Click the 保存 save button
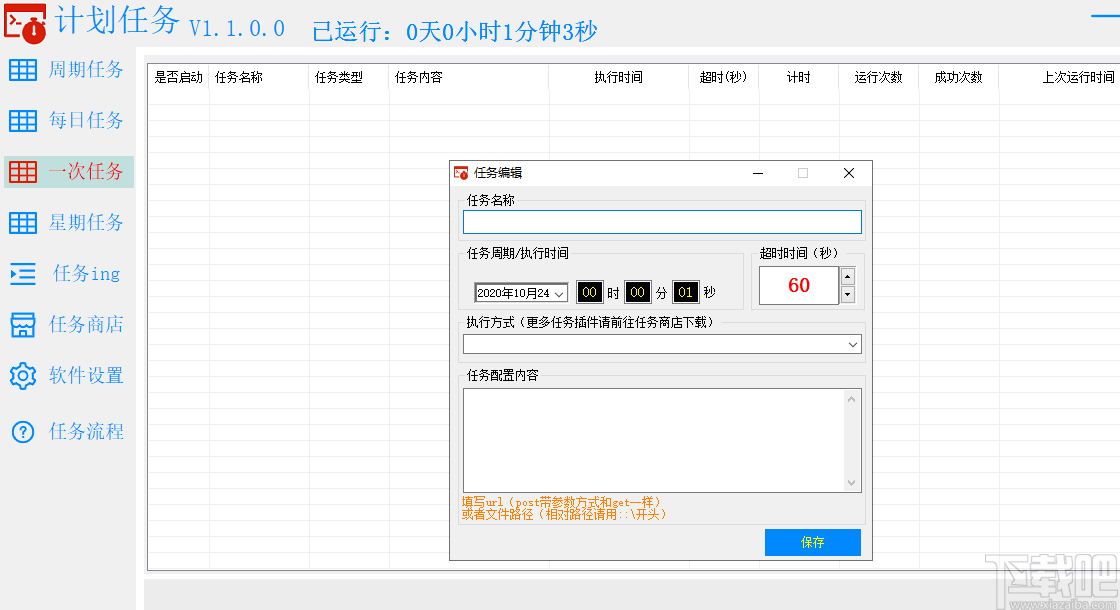This screenshot has height=610, width=1120. 812,542
